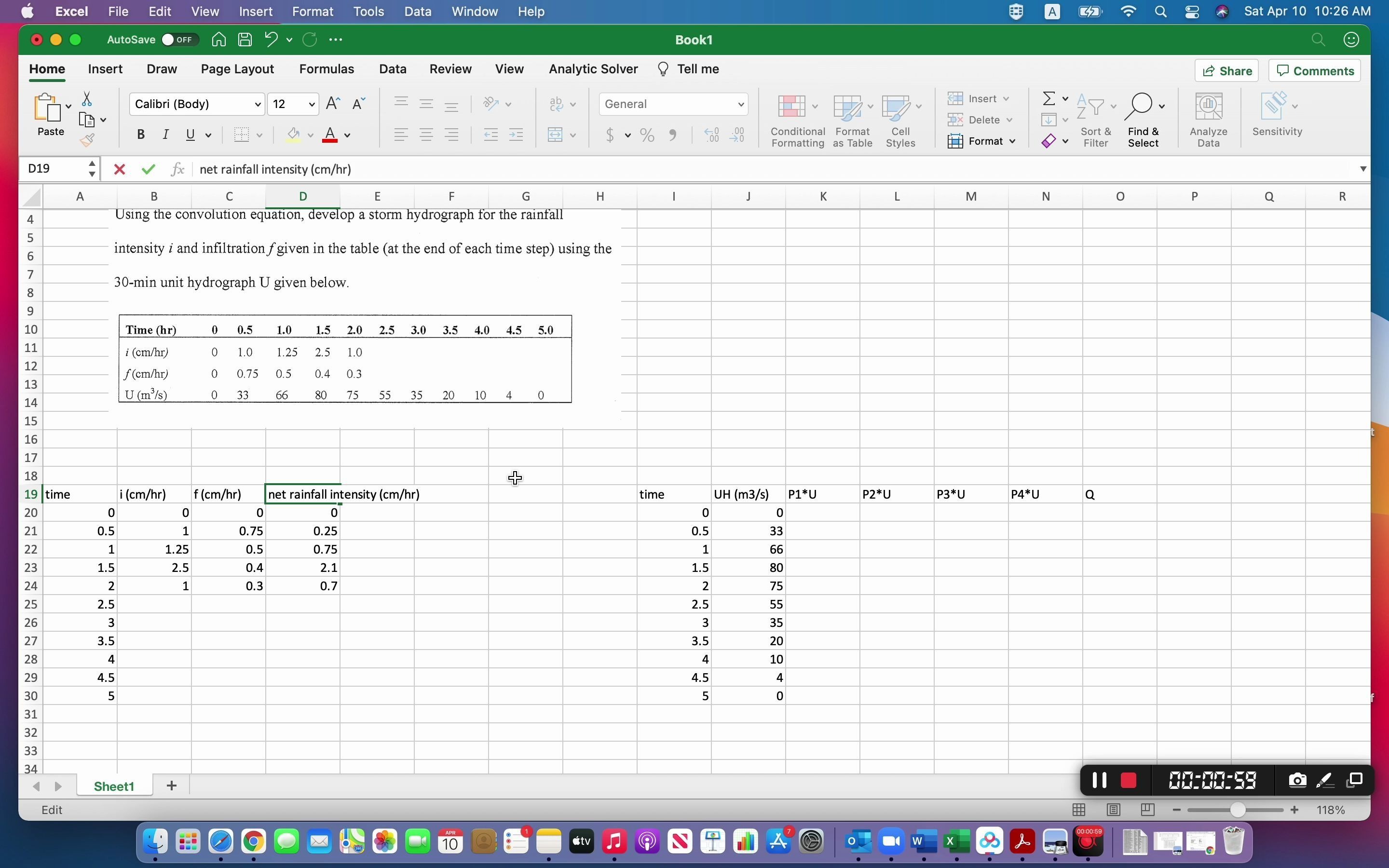Open the Sensitivity analysis tool

(1277, 118)
